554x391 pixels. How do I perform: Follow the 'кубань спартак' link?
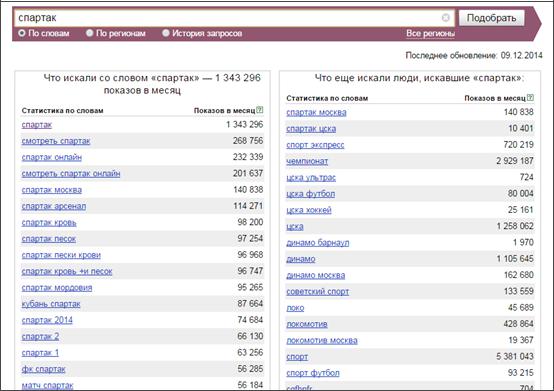(x=51, y=304)
